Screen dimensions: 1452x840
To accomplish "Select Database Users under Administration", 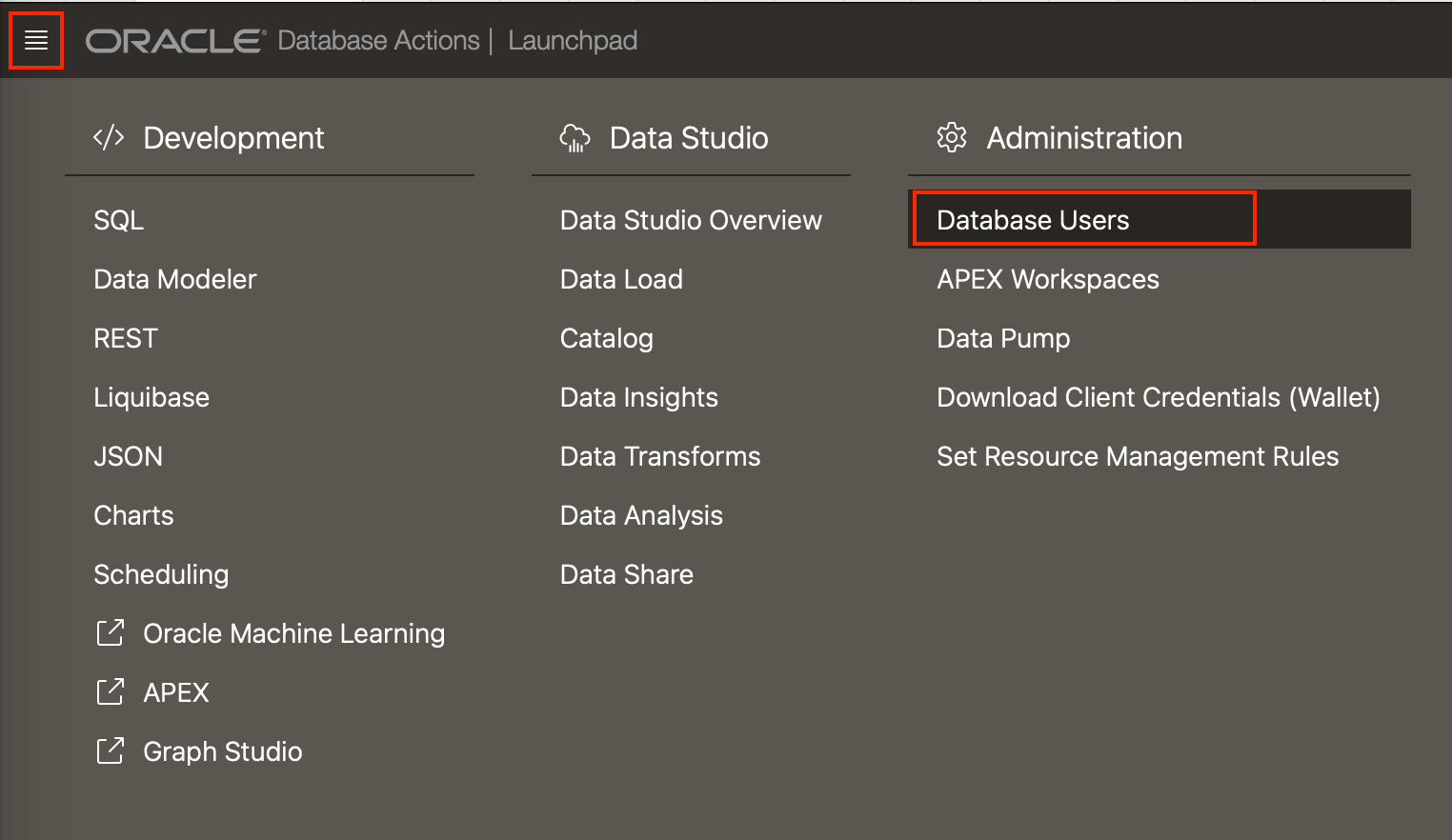I will pyautogui.click(x=1033, y=220).
